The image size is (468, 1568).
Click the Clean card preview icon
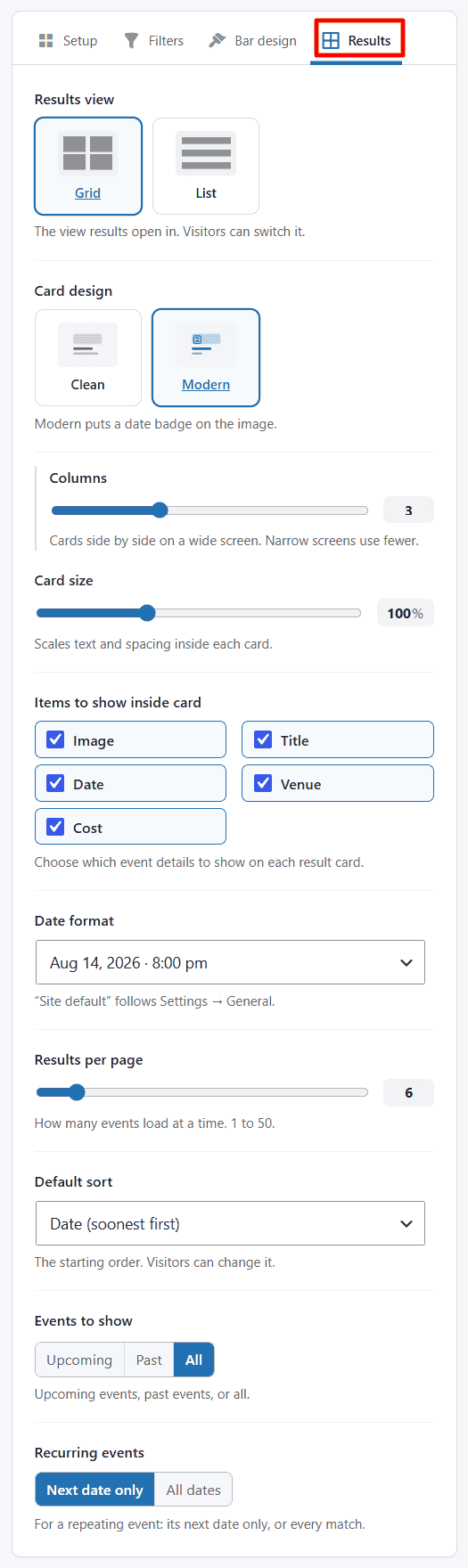pyautogui.click(x=87, y=345)
